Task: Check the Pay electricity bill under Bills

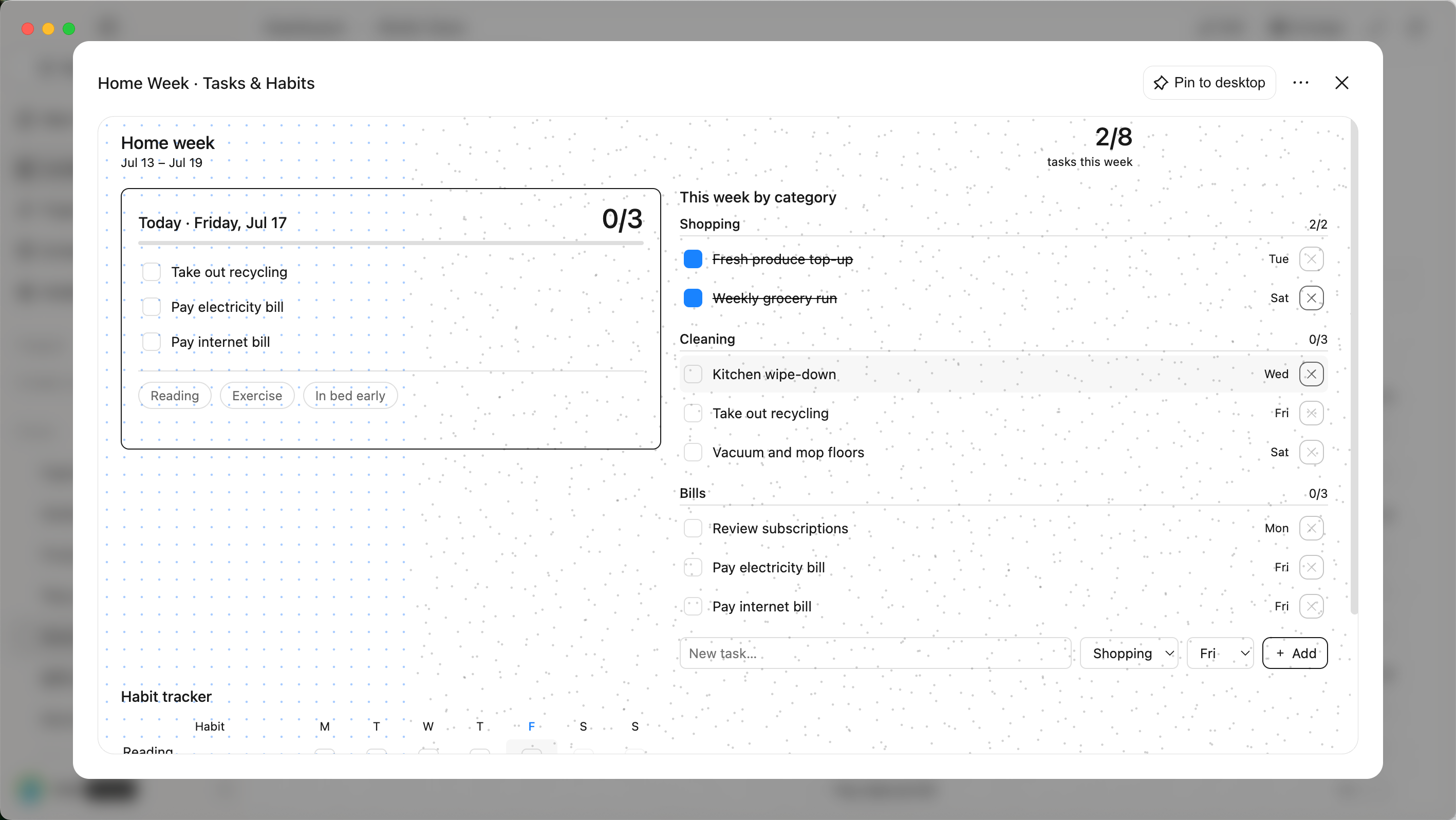Action: [693, 567]
